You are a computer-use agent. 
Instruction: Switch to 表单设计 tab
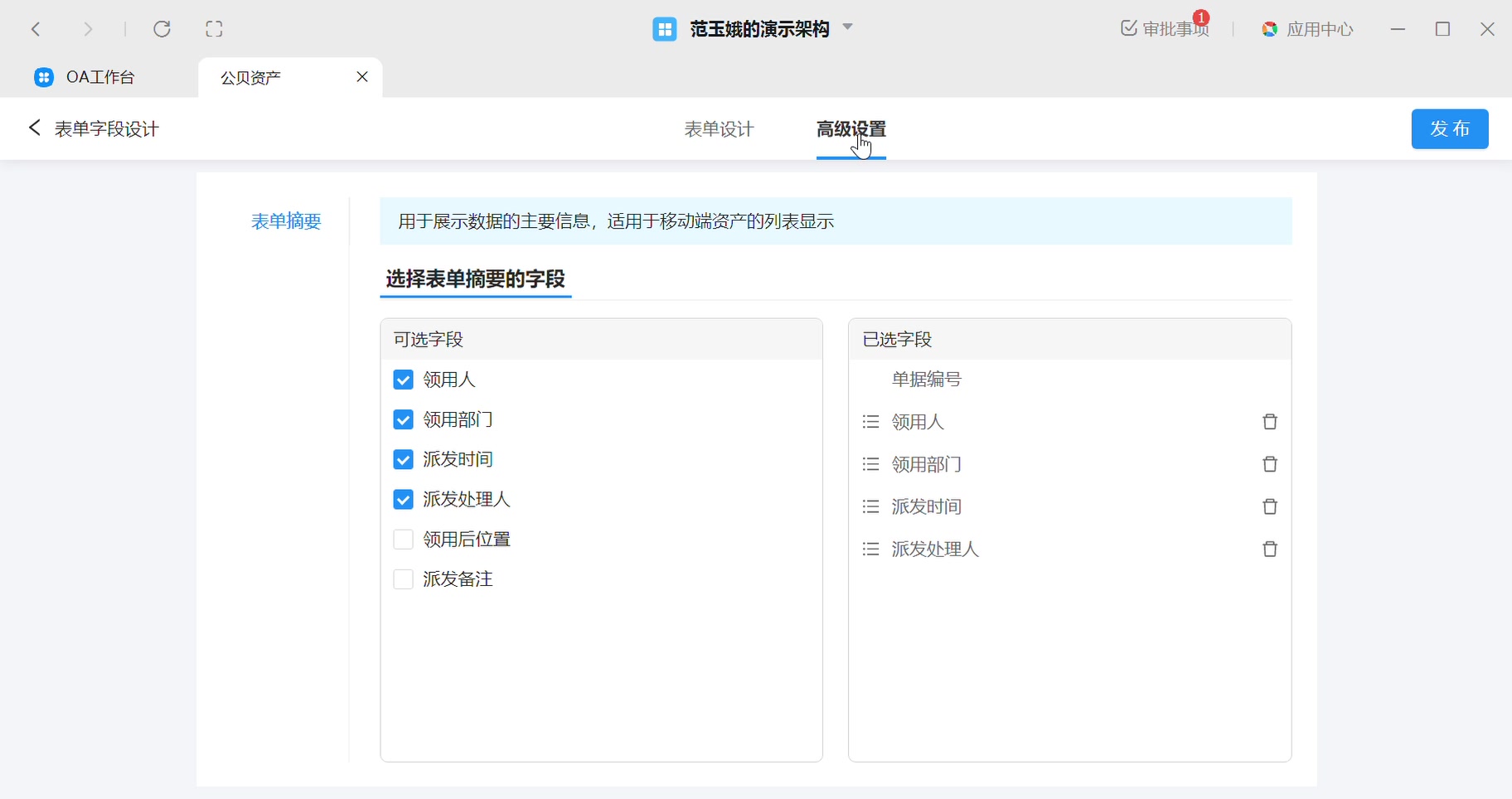click(719, 129)
